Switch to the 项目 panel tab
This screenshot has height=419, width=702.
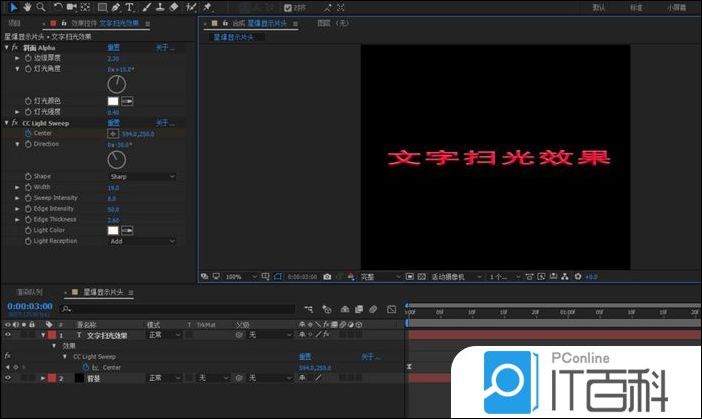click(13, 22)
